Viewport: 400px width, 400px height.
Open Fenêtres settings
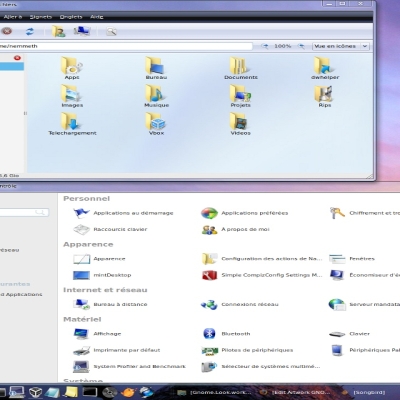point(352,259)
